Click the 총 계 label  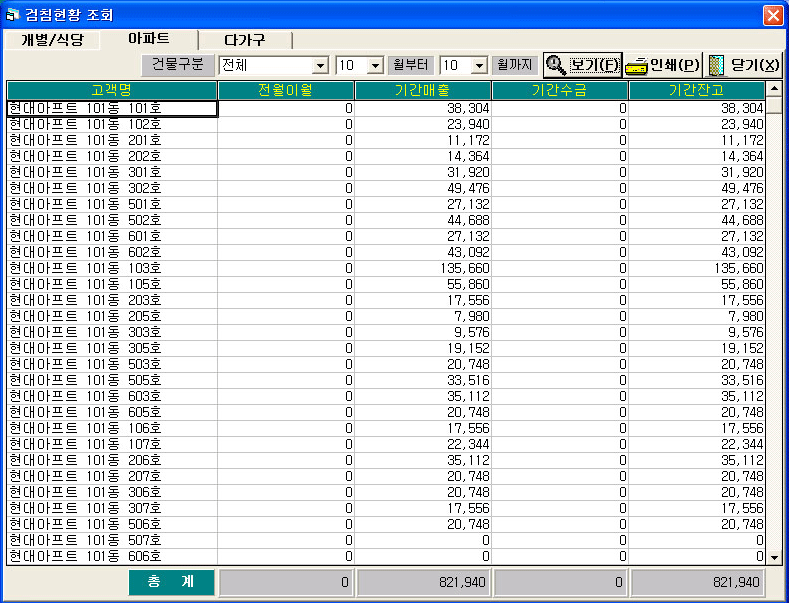point(171,582)
